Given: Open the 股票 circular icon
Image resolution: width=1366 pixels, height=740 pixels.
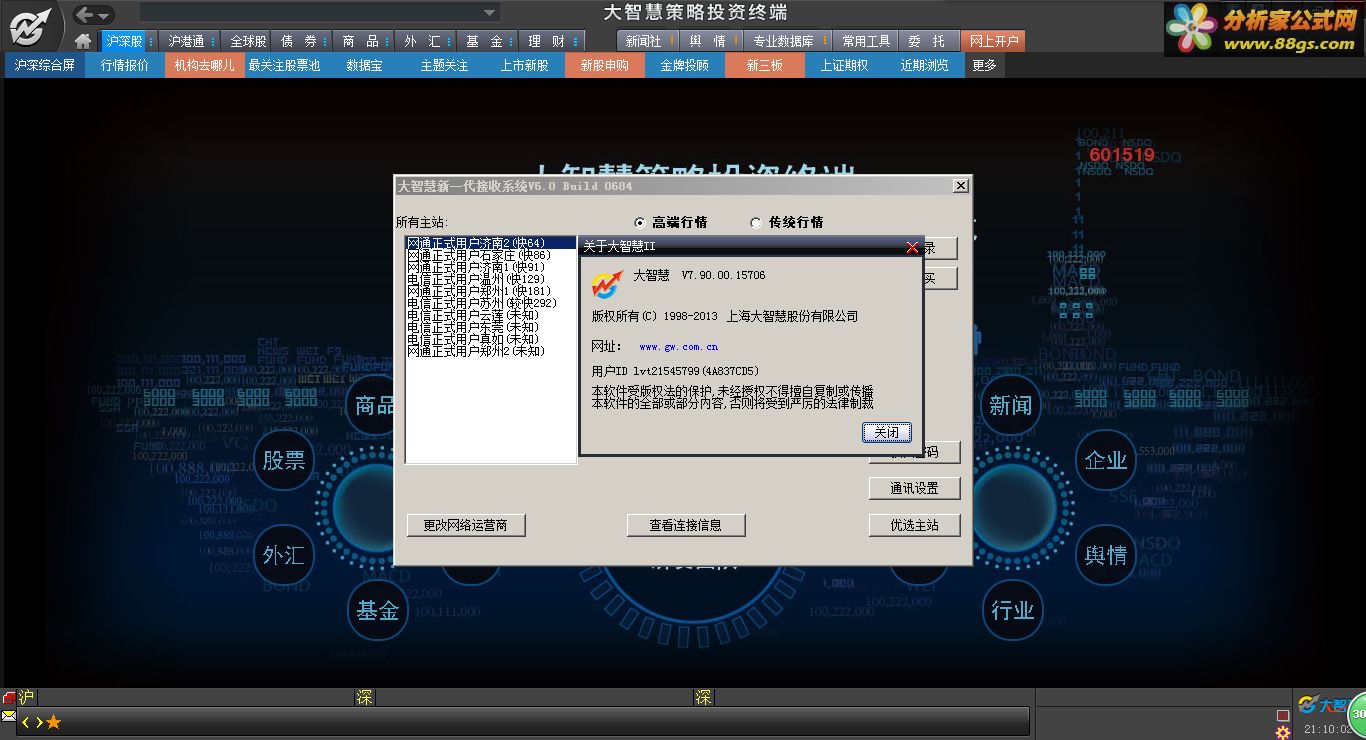Looking at the screenshot, I should [x=283, y=460].
